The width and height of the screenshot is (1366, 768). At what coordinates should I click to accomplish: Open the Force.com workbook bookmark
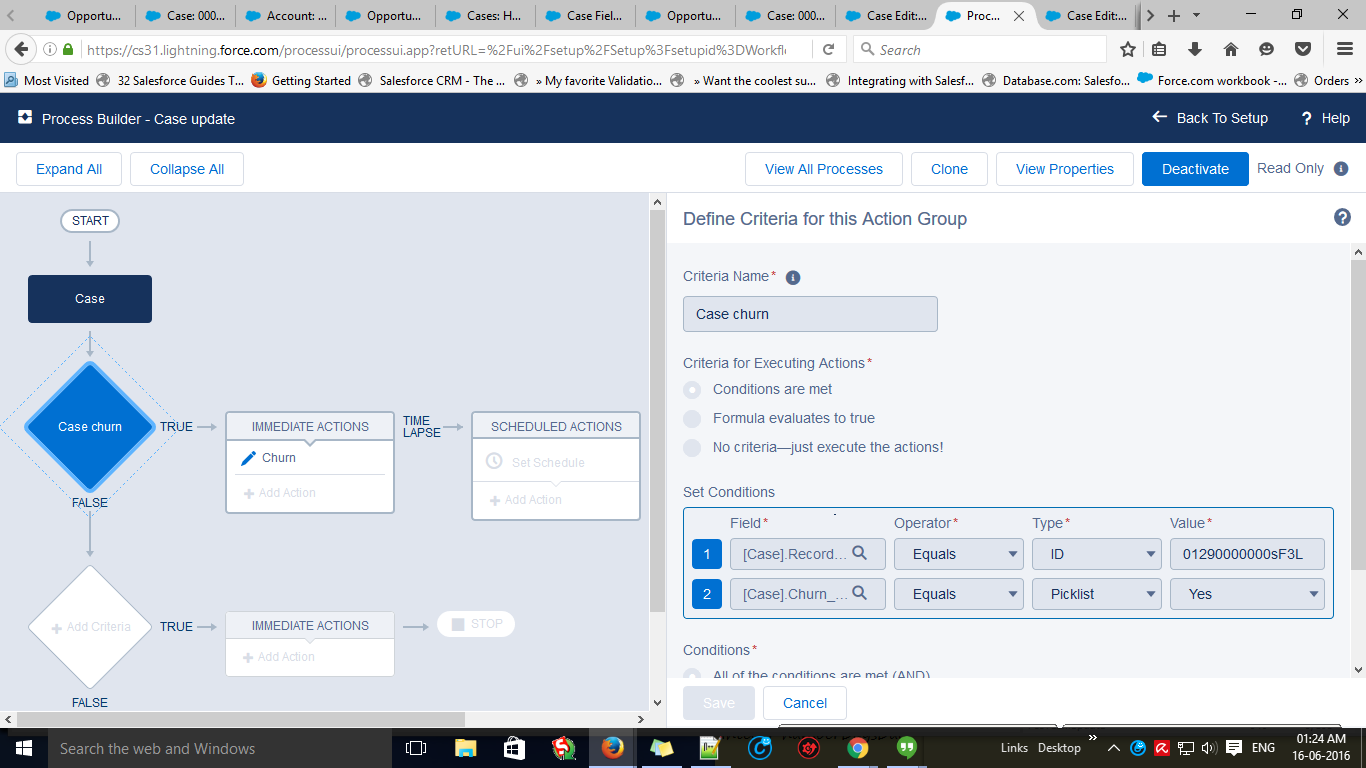pyautogui.click(x=1212, y=81)
